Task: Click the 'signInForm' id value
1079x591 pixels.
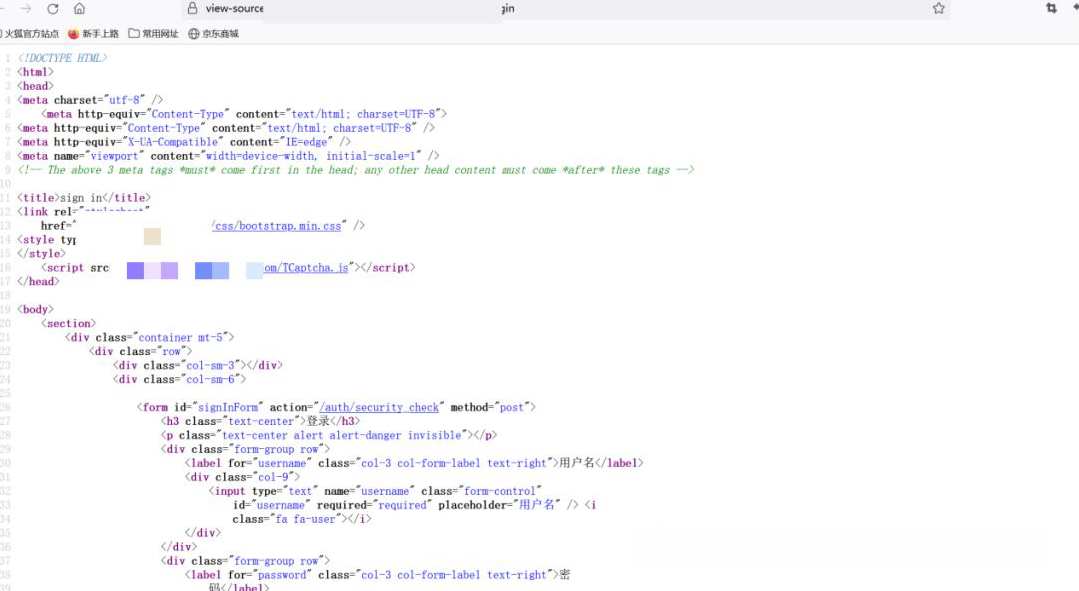Action: tap(228, 407)
